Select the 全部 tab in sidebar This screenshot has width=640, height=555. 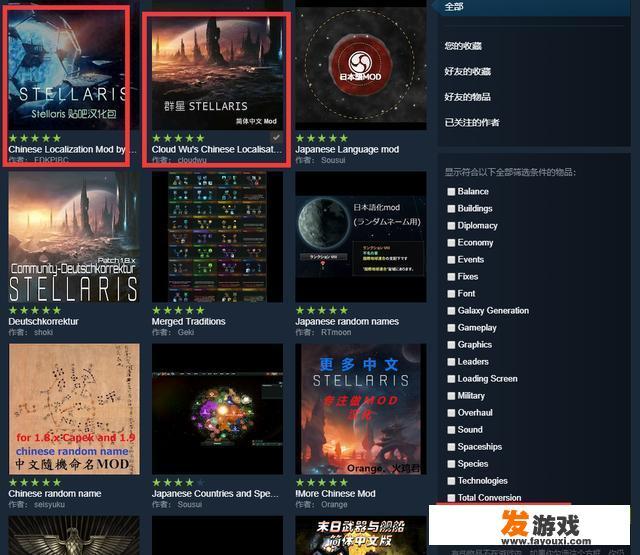tap(533, 7)
